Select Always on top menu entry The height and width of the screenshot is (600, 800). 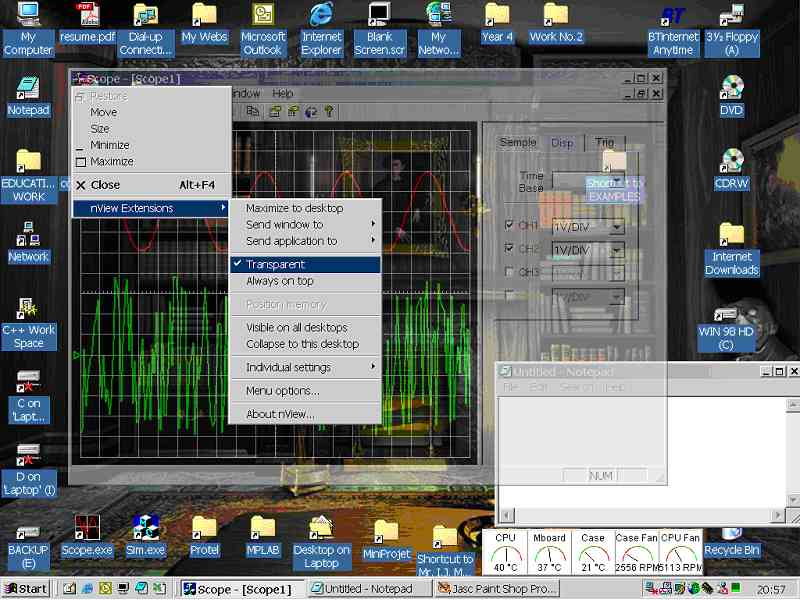280,281
